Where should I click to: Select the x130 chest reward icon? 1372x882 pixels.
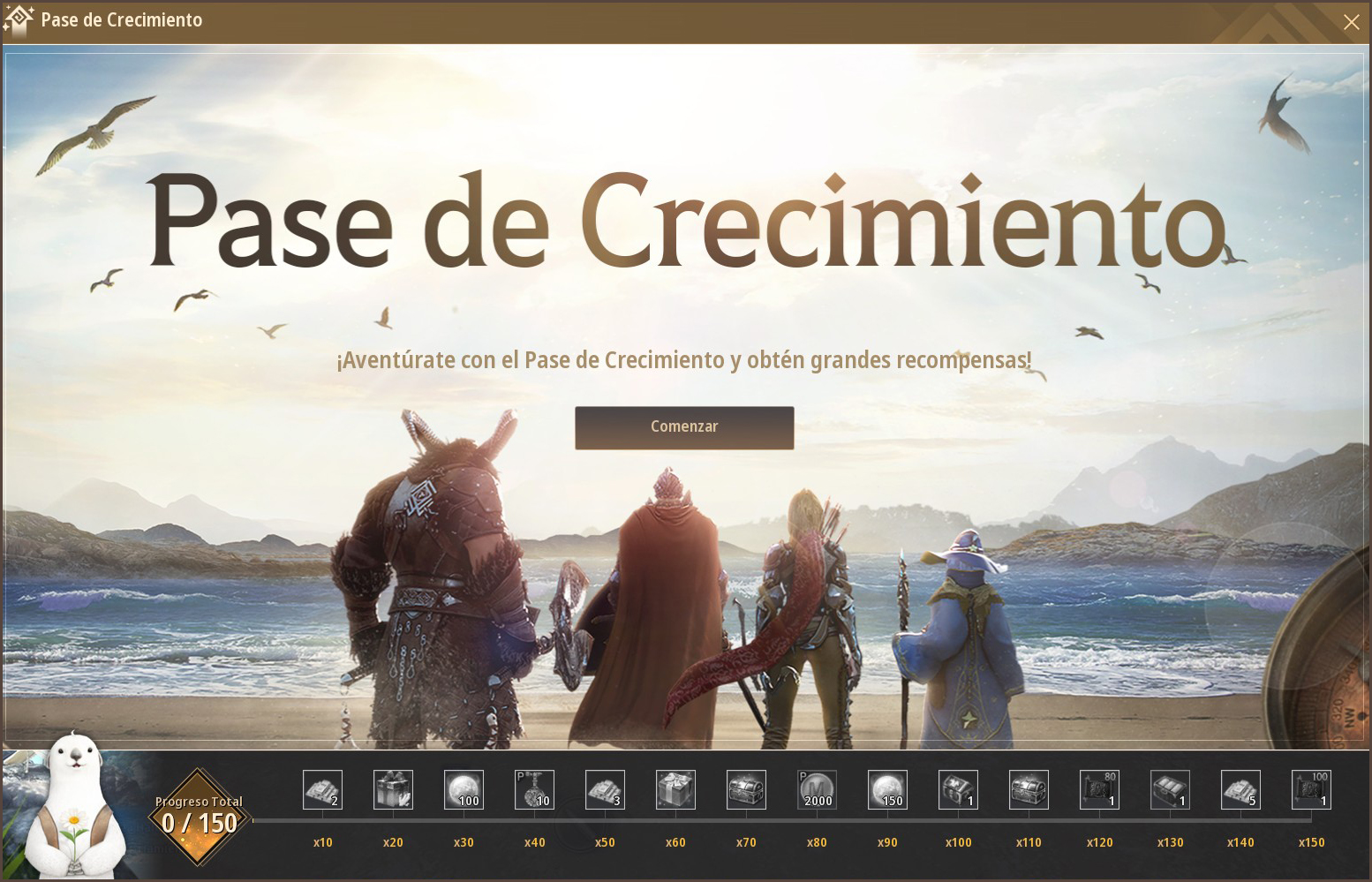coord(1170,789)
